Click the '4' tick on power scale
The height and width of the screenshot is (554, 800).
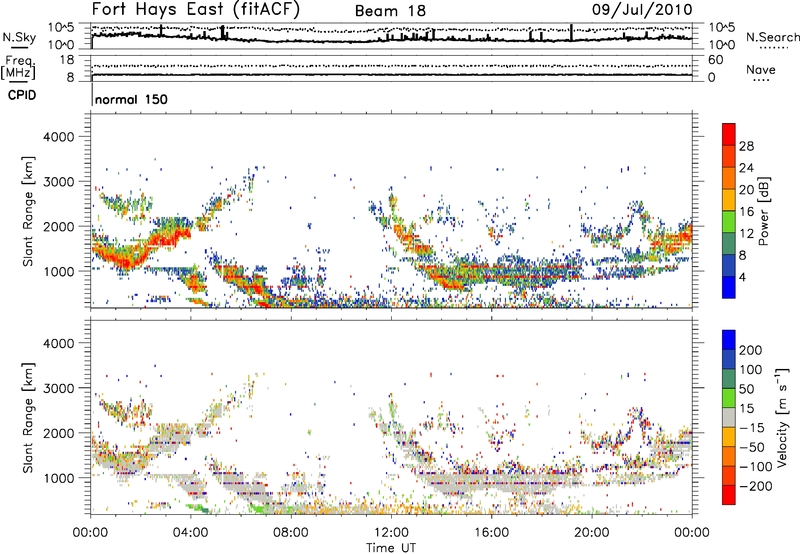[742, 277]
